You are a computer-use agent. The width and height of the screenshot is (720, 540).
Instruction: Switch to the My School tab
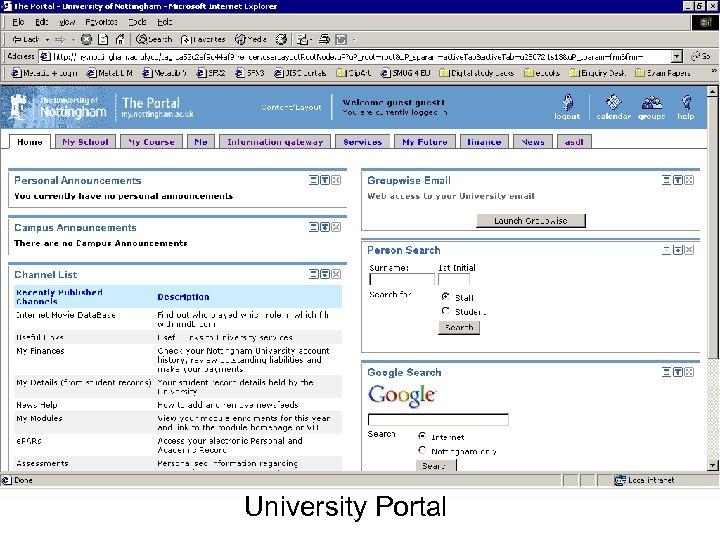point(85,142)
